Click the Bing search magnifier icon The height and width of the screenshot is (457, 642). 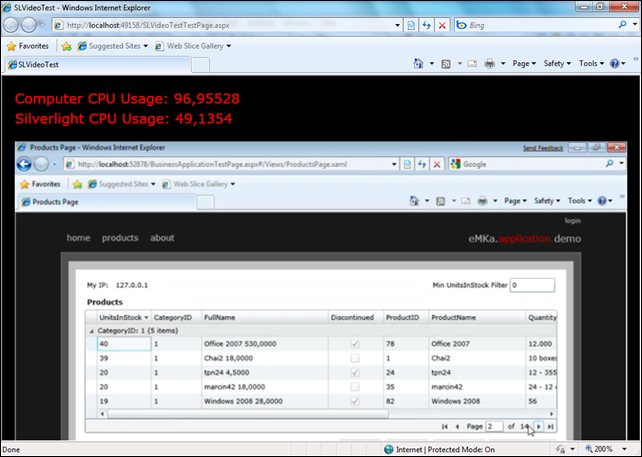click(x=622, y=25)
